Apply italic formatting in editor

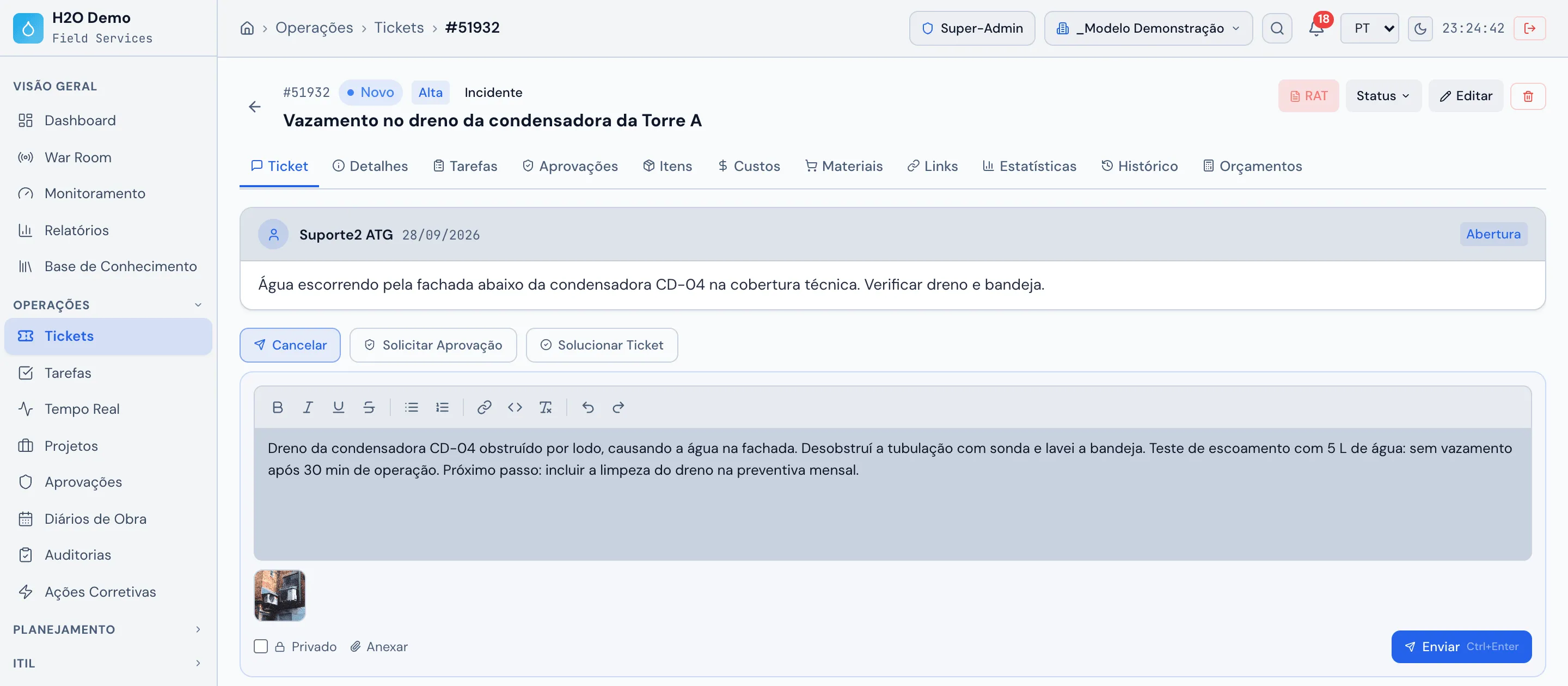pyautogui.click(x=308, y=407)
